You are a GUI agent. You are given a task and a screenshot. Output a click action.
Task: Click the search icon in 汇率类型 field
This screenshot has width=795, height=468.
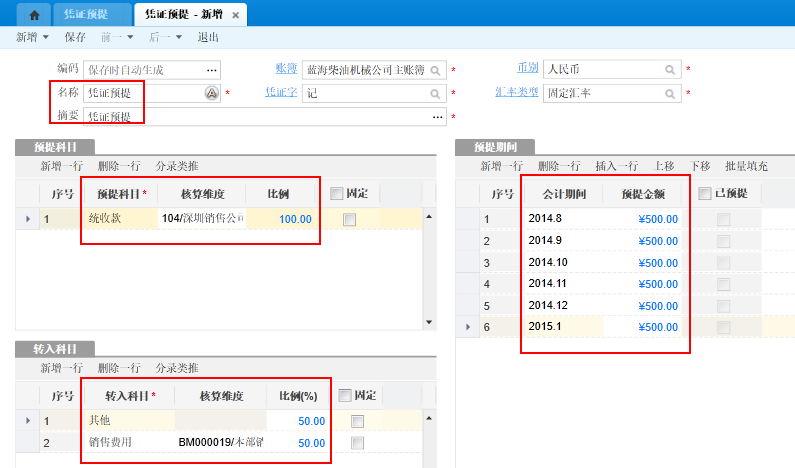point(672,93)
